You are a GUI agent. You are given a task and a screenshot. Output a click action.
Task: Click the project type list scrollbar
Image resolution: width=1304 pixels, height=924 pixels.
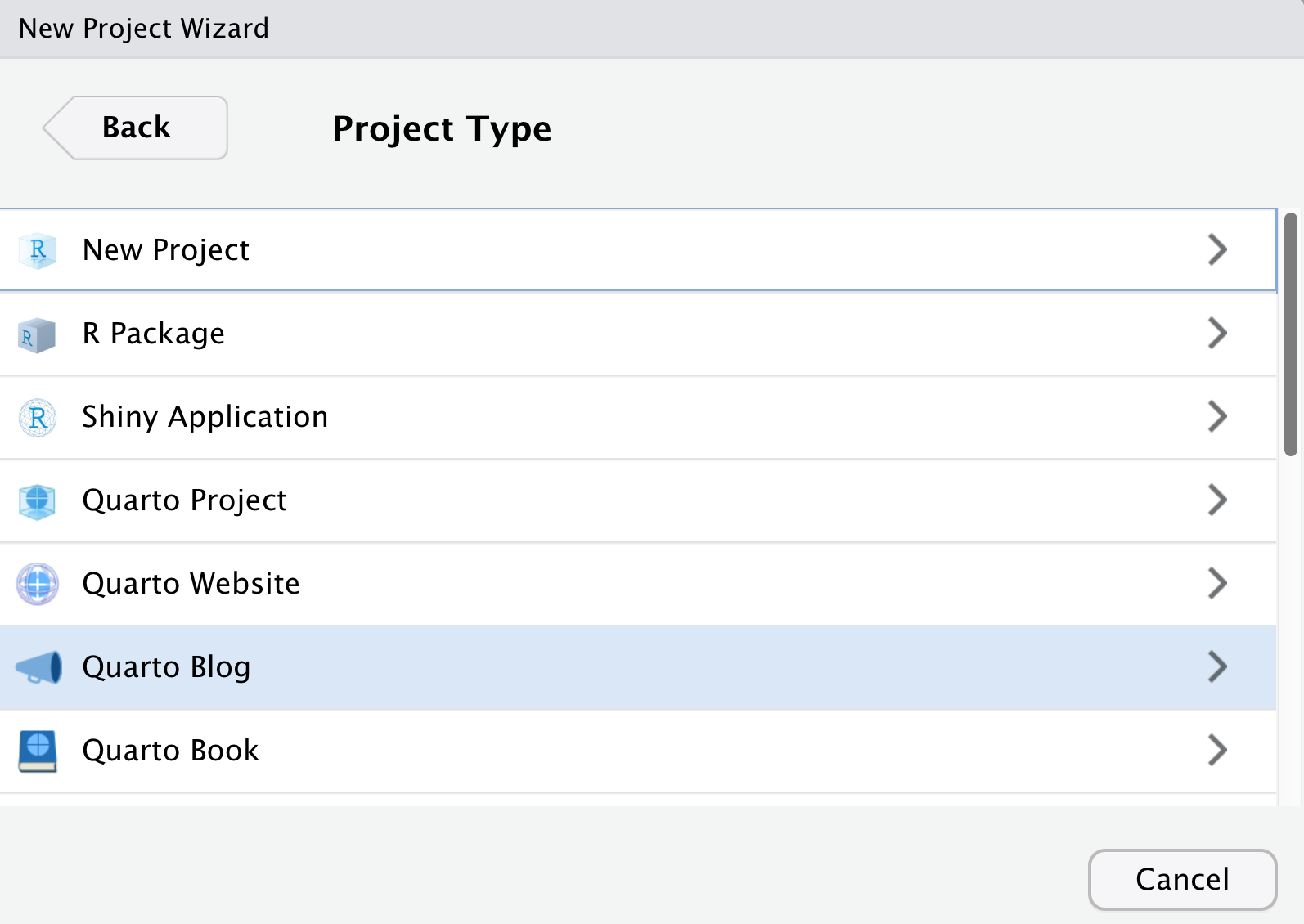tap(1290, 334)
